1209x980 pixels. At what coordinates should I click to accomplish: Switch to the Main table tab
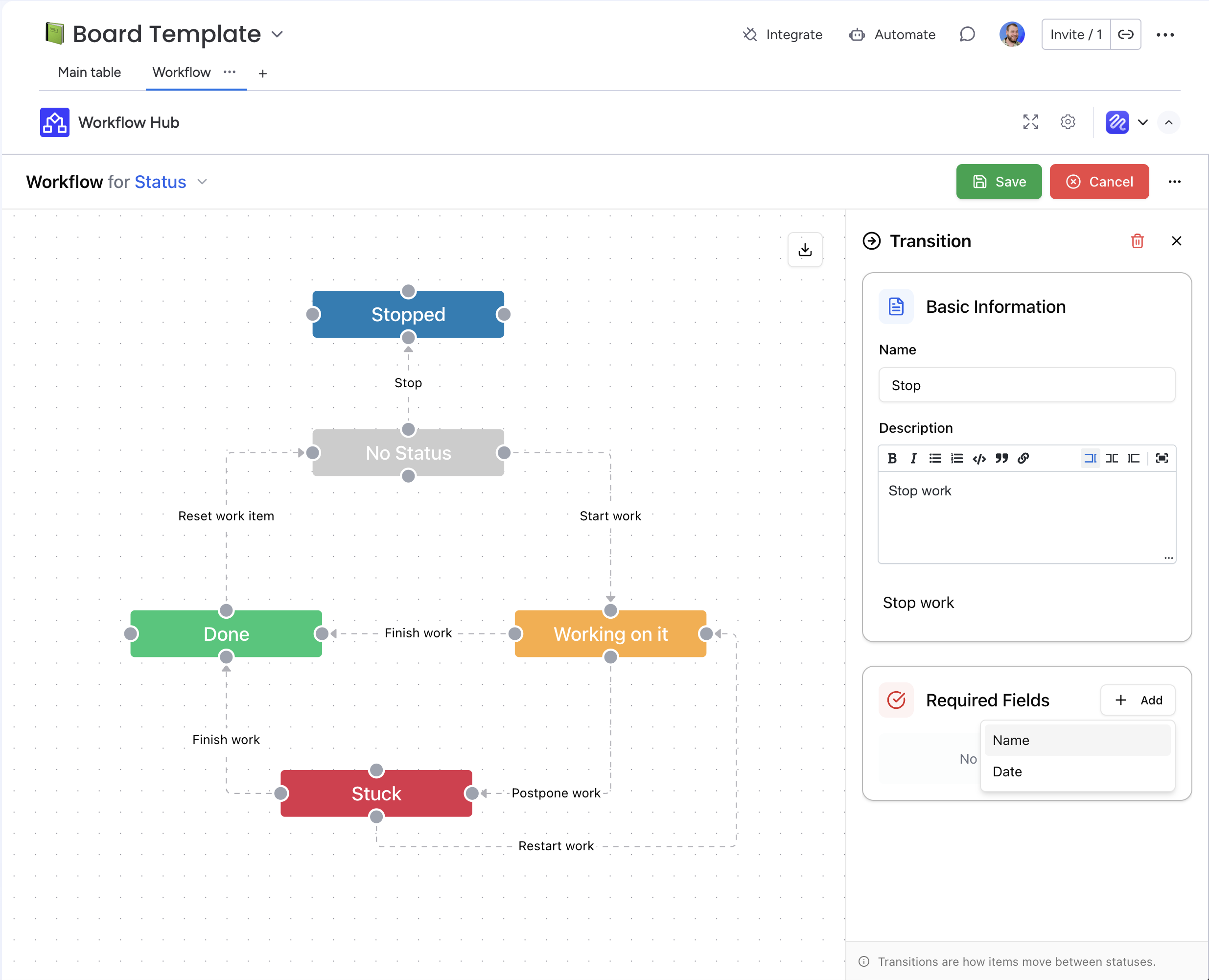[x=89, y=72]
